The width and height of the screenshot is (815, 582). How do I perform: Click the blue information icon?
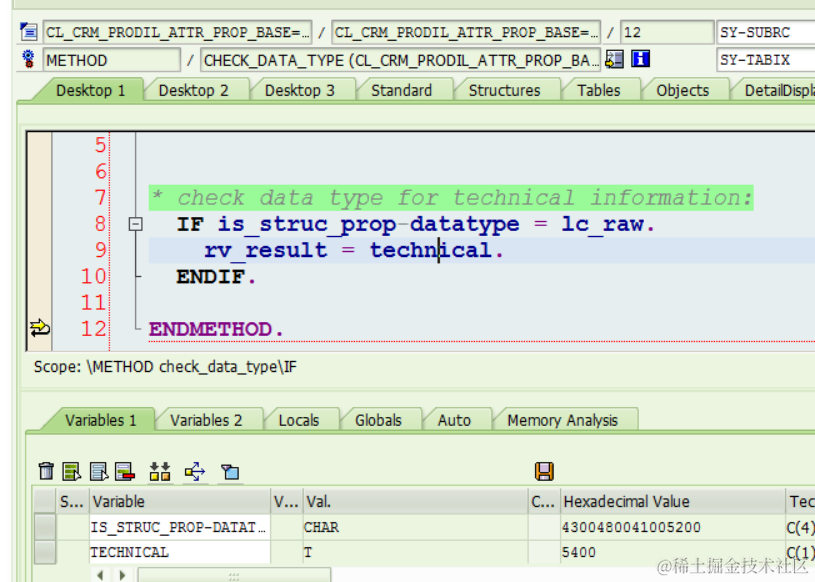click(640, 59)
